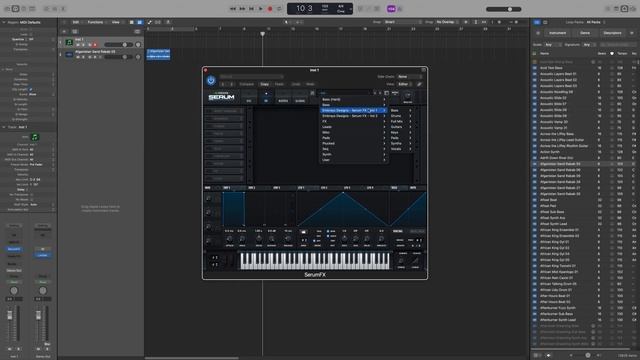Click the Favorites heart column header
Viewport: 640px width, 360px height.
click(x=611, y=53)
